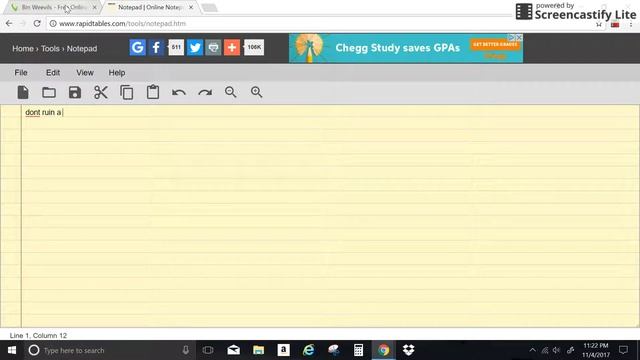Open File Explorer from the taskbar
This screenshot has height=360, width=640.
pos(258,350)
